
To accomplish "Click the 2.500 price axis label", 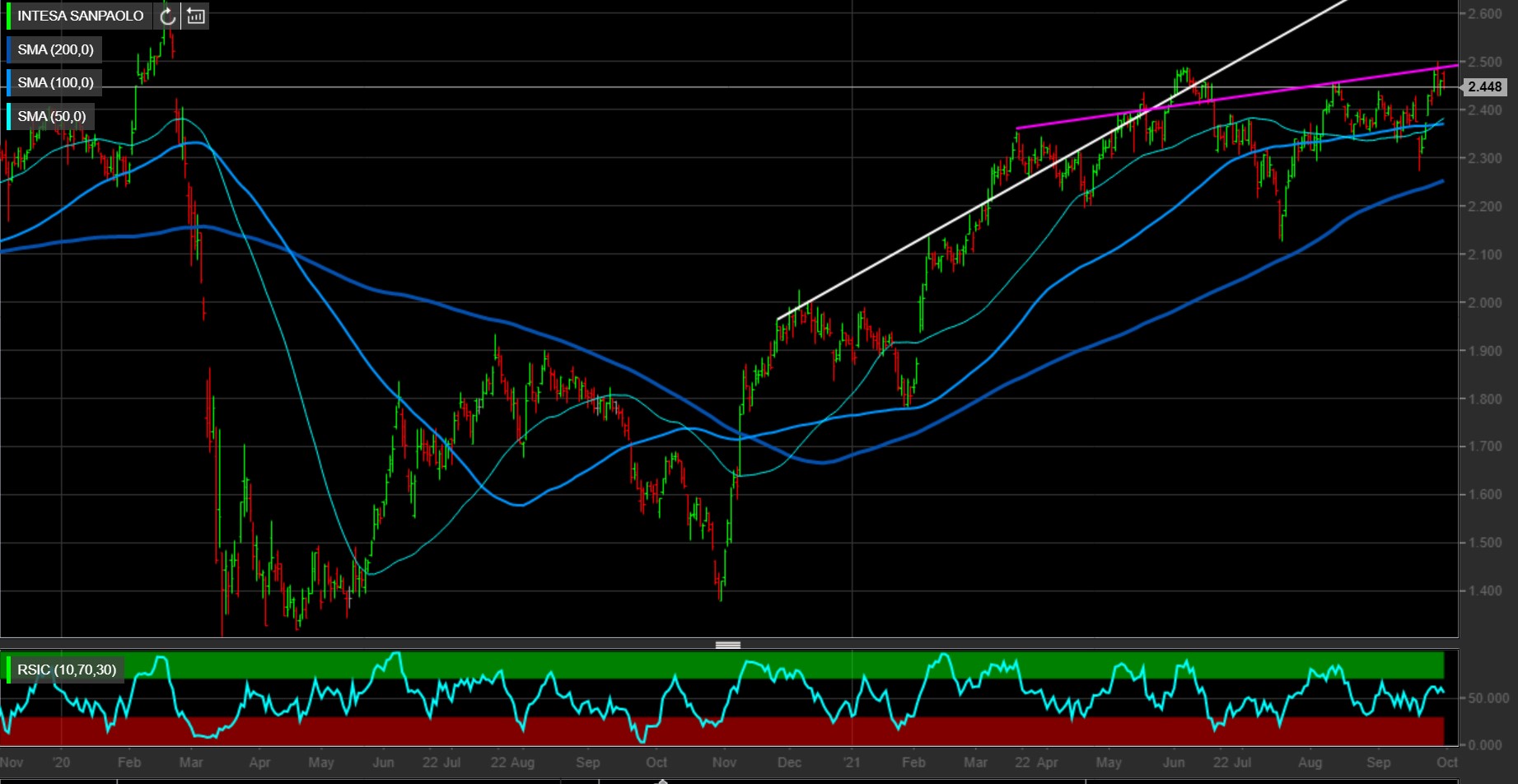I will click(x=1484, y=62).
